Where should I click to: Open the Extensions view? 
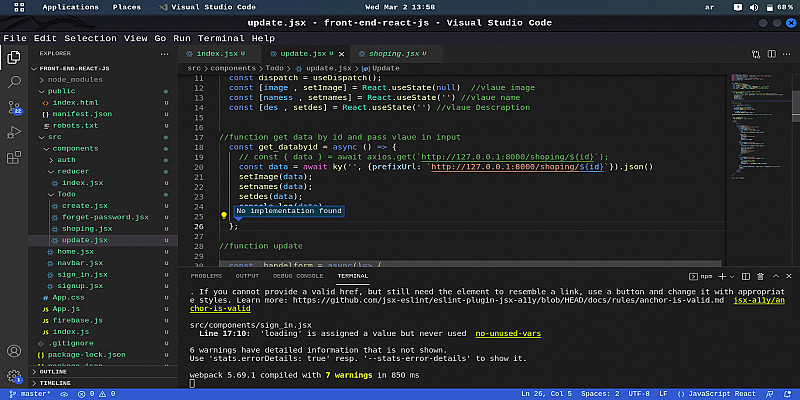[x=14, y=158]
